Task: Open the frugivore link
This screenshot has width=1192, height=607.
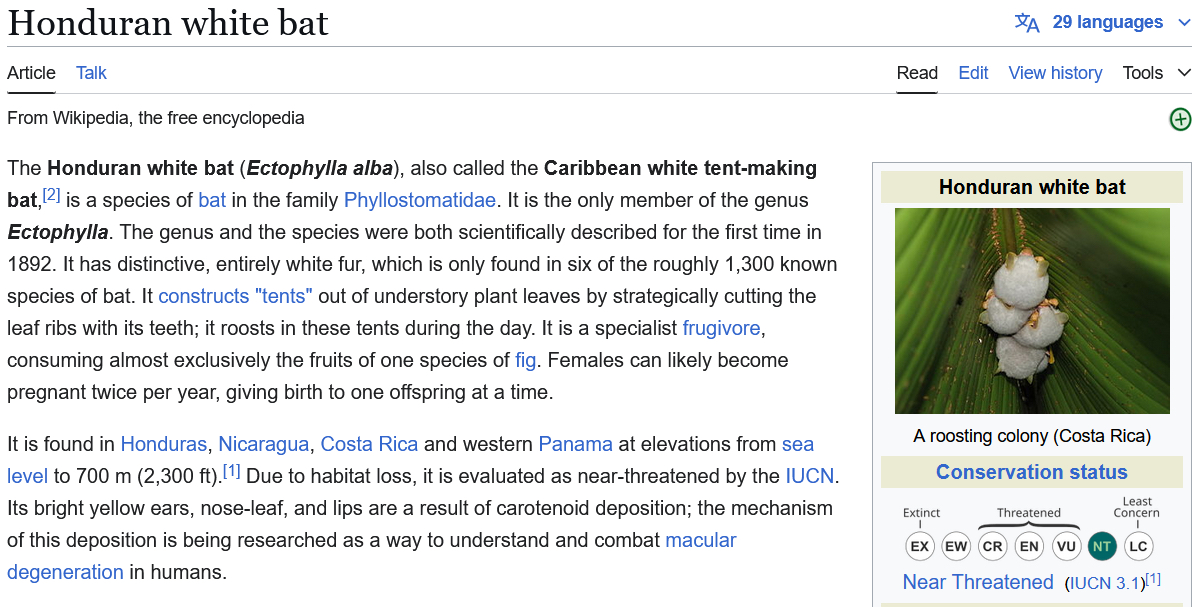Action: (721, 329)
